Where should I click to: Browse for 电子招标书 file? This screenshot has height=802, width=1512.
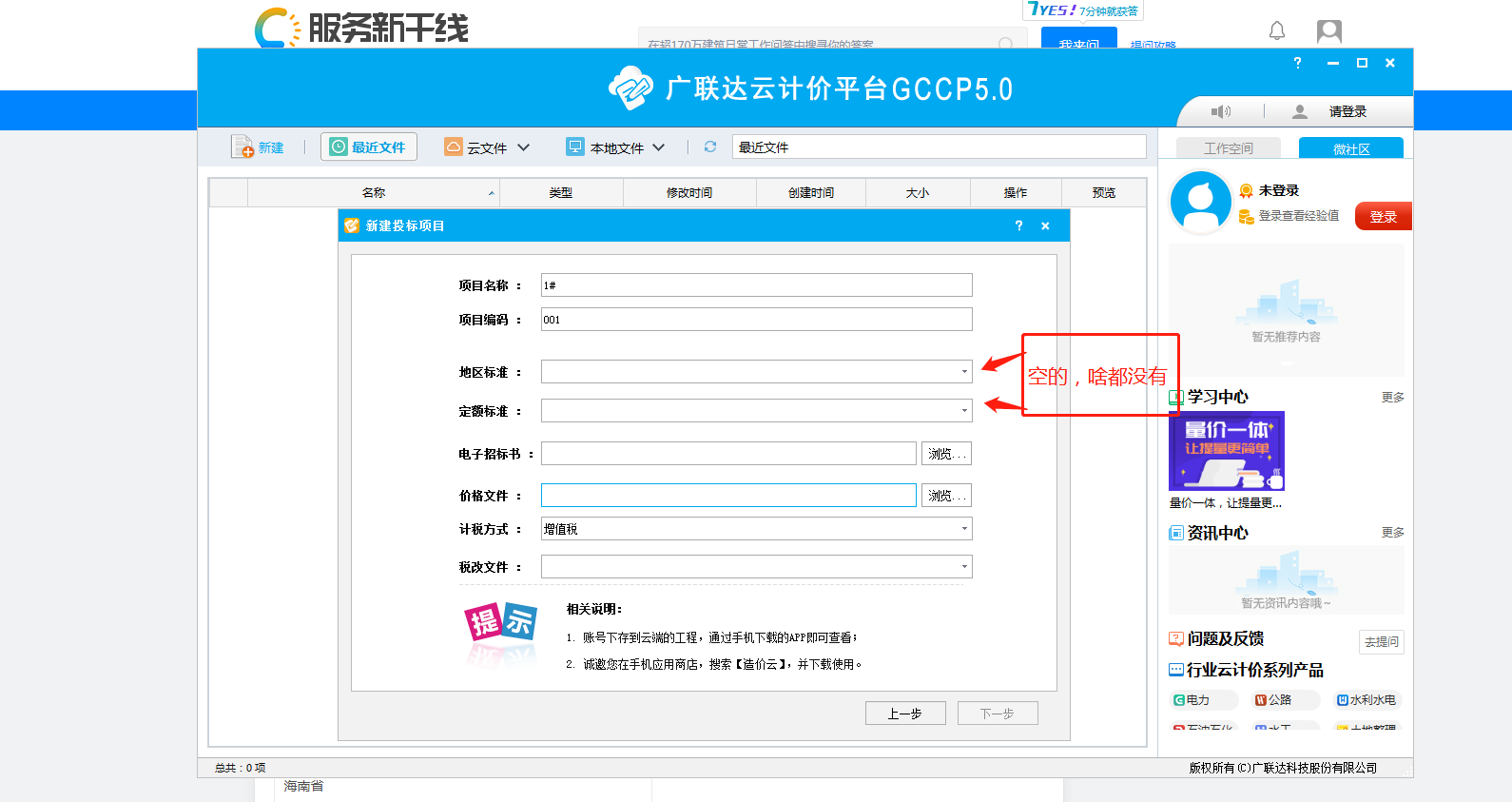pyautogui.click(x=946, y=454)
